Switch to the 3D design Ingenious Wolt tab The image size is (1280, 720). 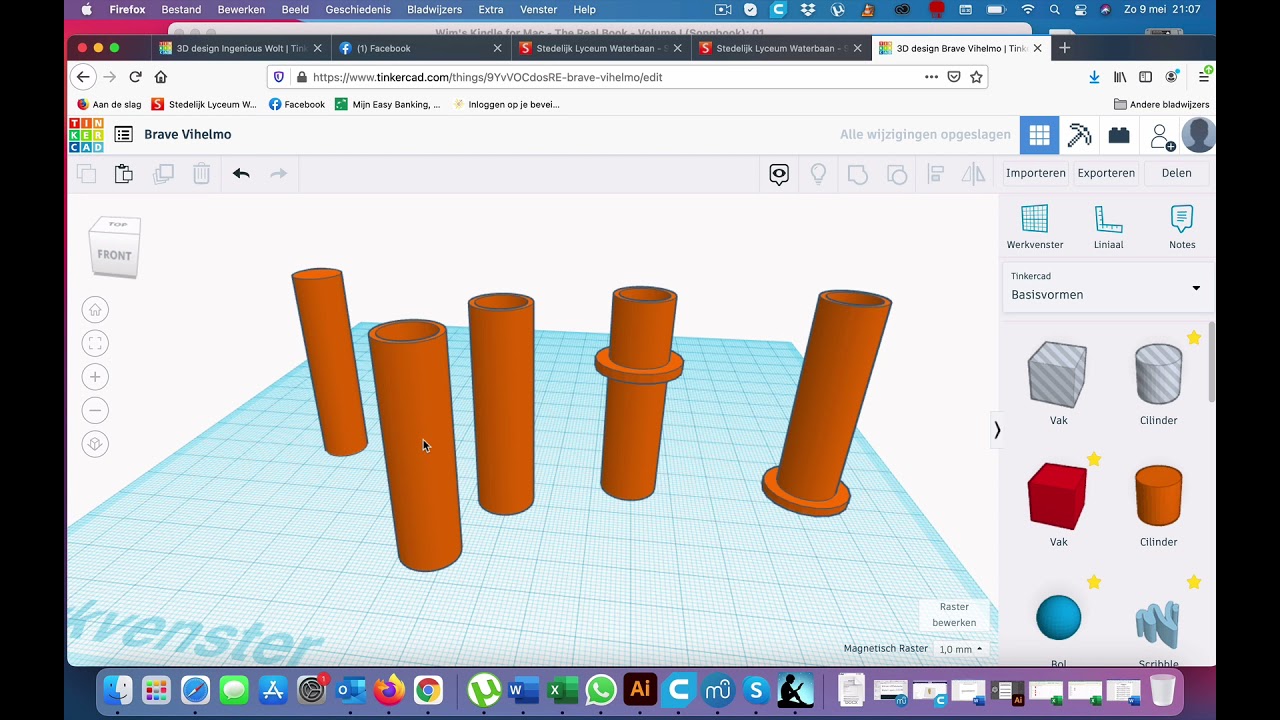240,48
